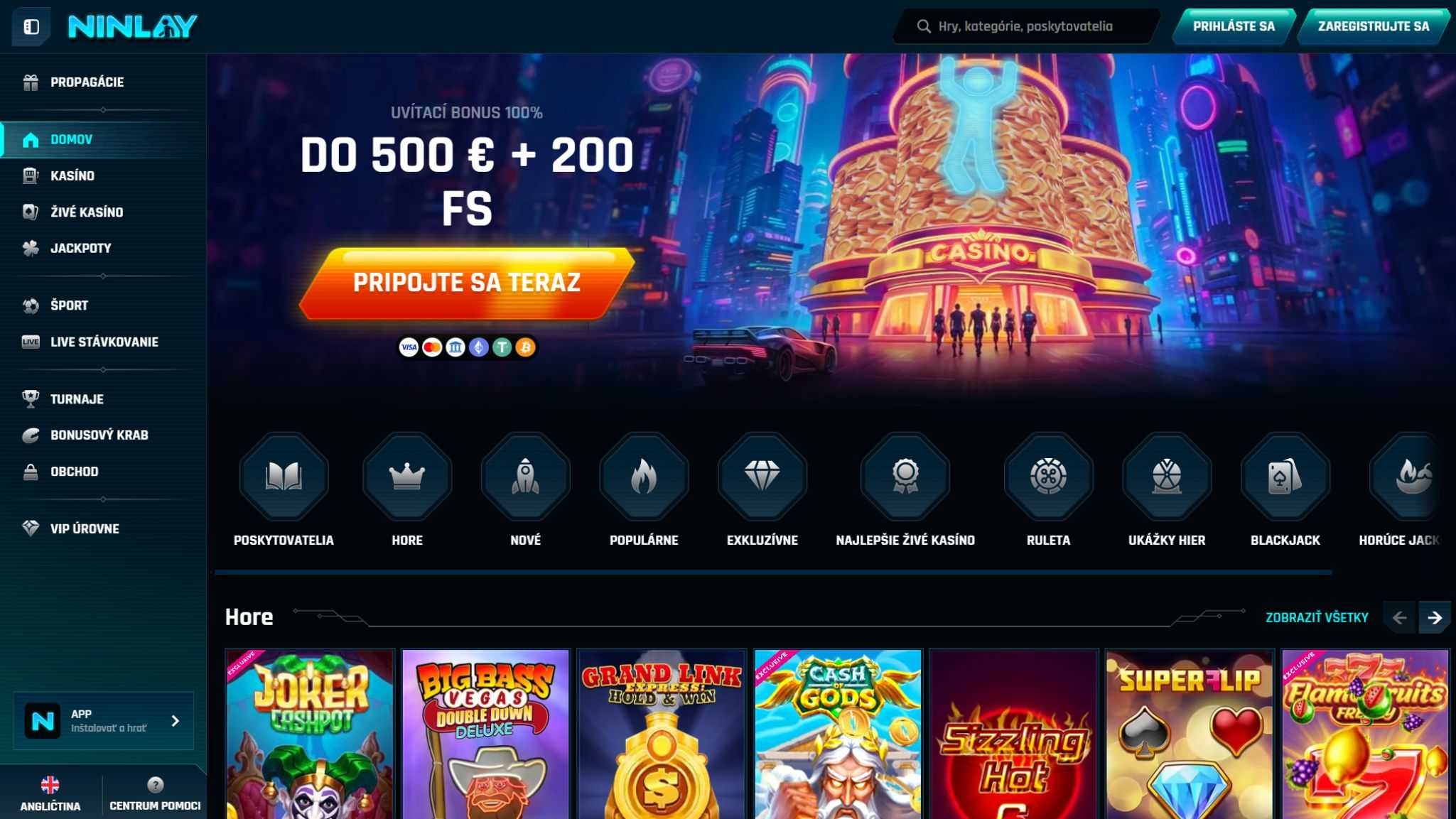Show next games with right arrow
The image size is (1456, 819).
(x=1435, y=618)
